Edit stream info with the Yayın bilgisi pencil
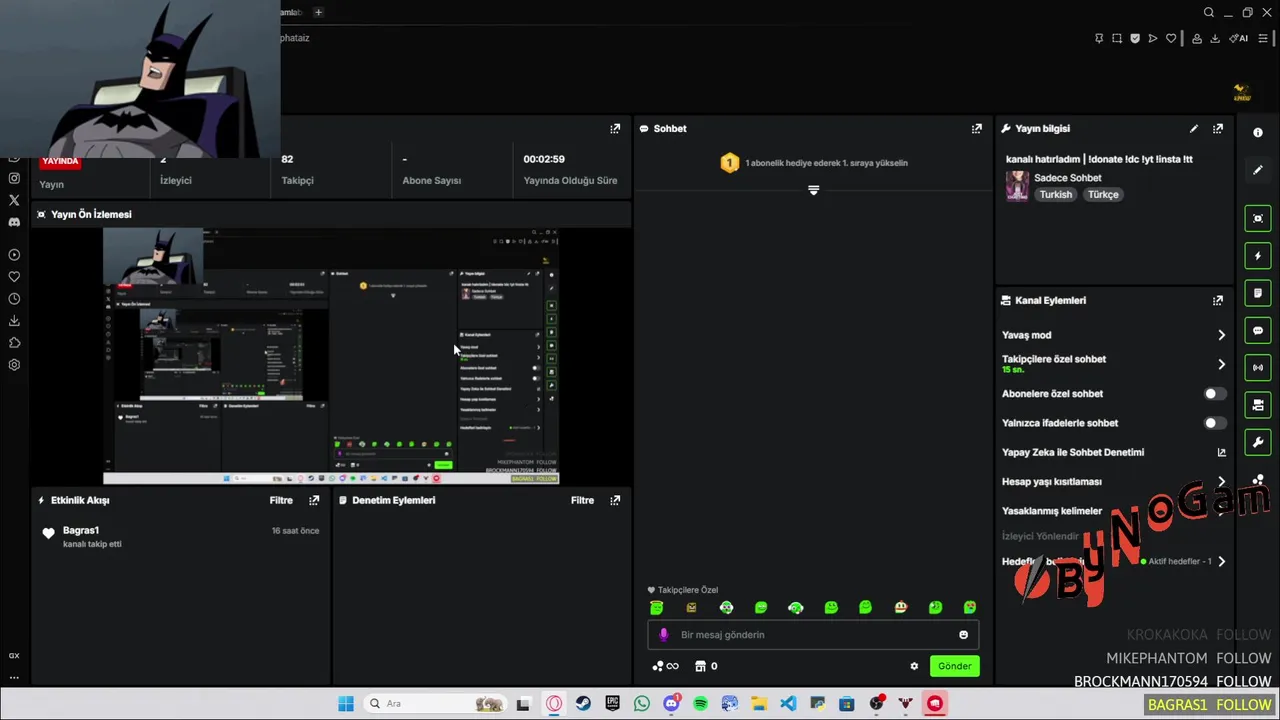Image resolution: width=1280 pixels, height=720 pixels. point(1194,128)
